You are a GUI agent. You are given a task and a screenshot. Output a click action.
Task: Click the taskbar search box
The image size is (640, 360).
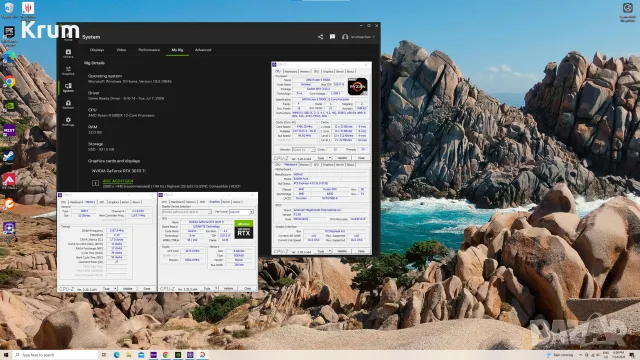point(56,355)
